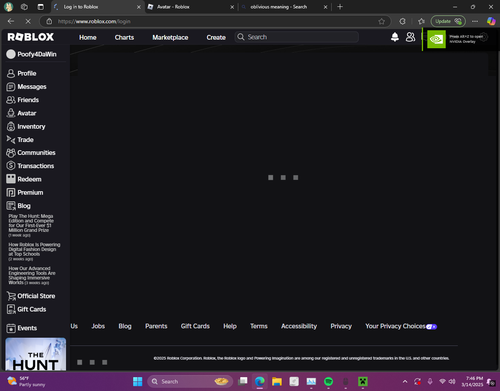The width and height of the screenshot is (500, 391).
Task: Open Jobs footer link
Action: (x=98, y=326)
